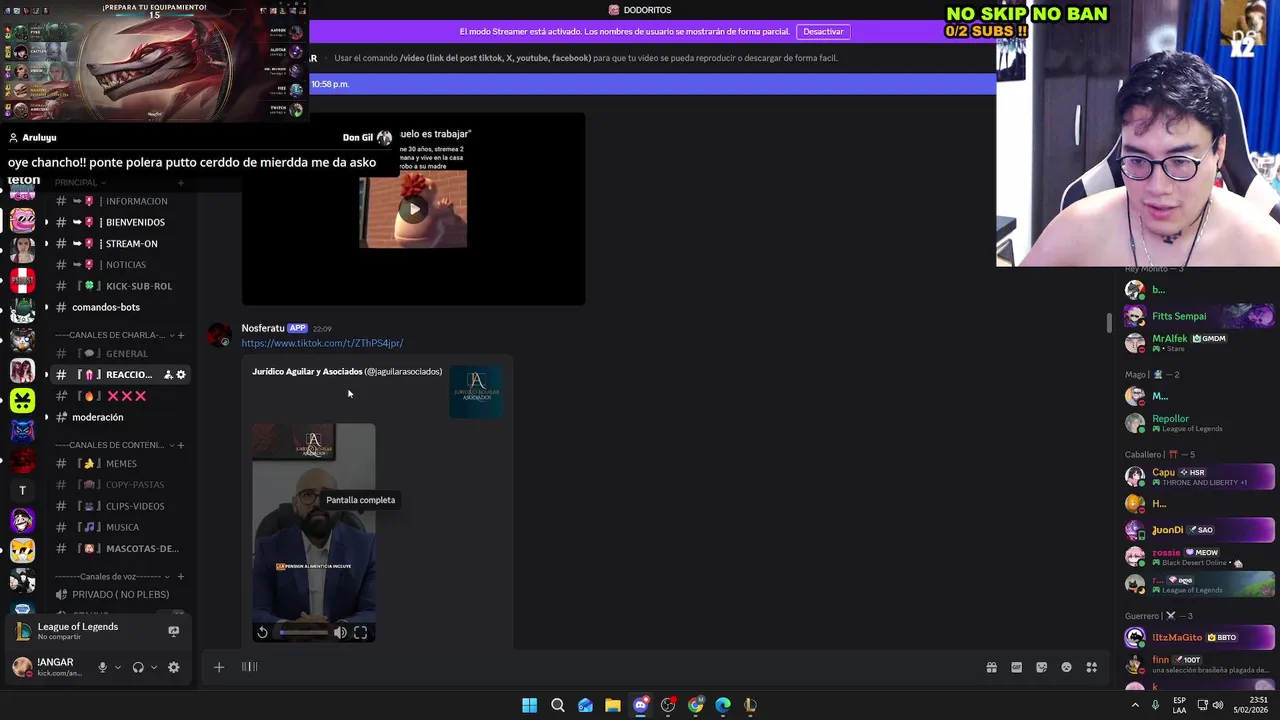The width and height of the screenshot is (1280, 720).
Task: Open Windows taskbar search
Action: 558,705
